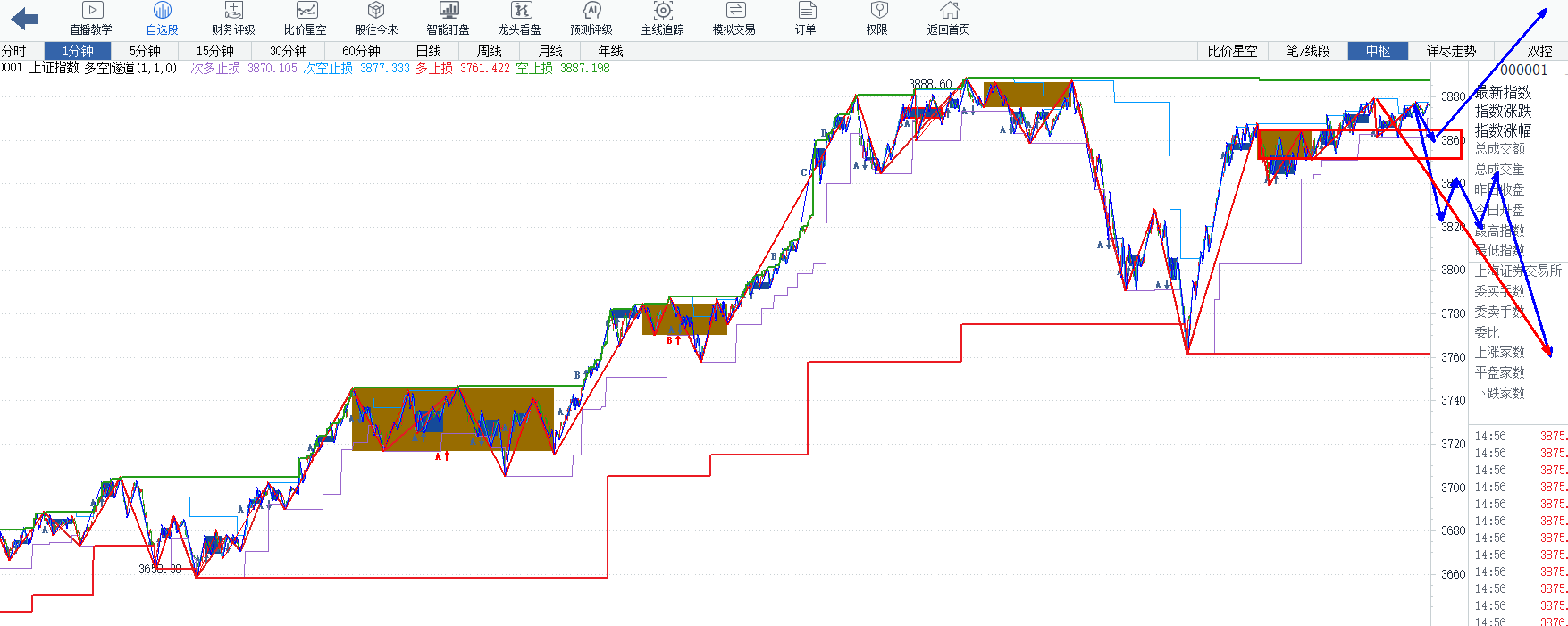The height and width of the screenshot is (626, 1568).
Task: Click the 3870.105 indicator value
Action: pyautogui.click(x=273, y=68)
